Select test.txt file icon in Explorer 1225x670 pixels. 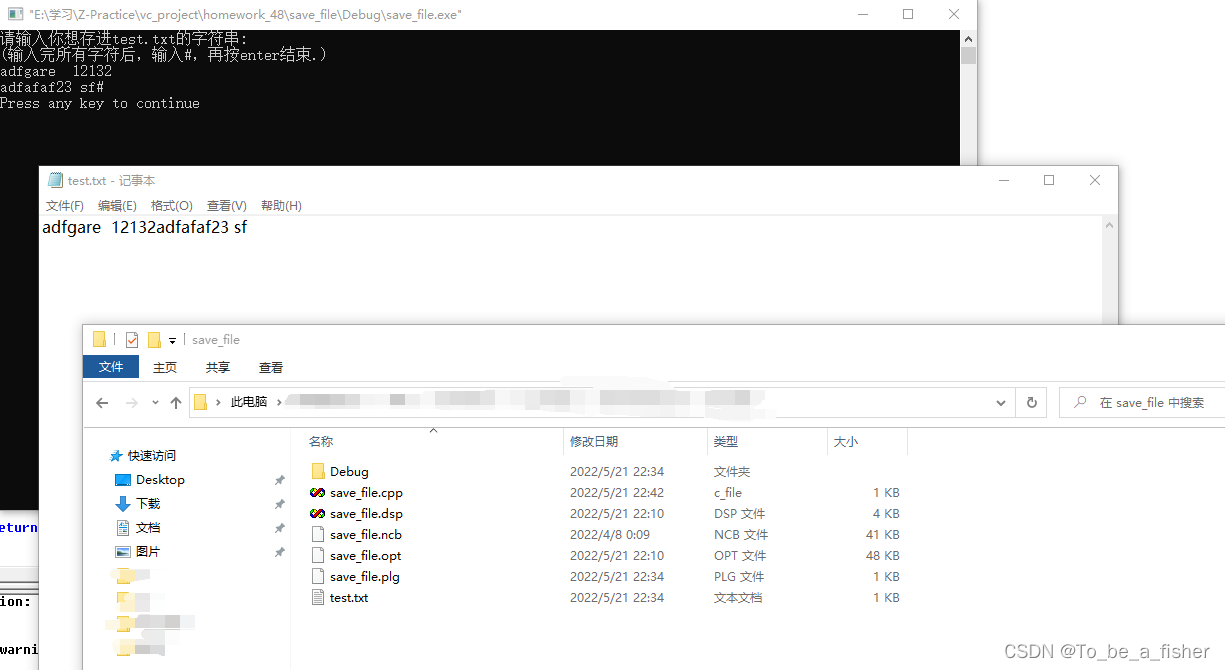(x=317, y=597)
